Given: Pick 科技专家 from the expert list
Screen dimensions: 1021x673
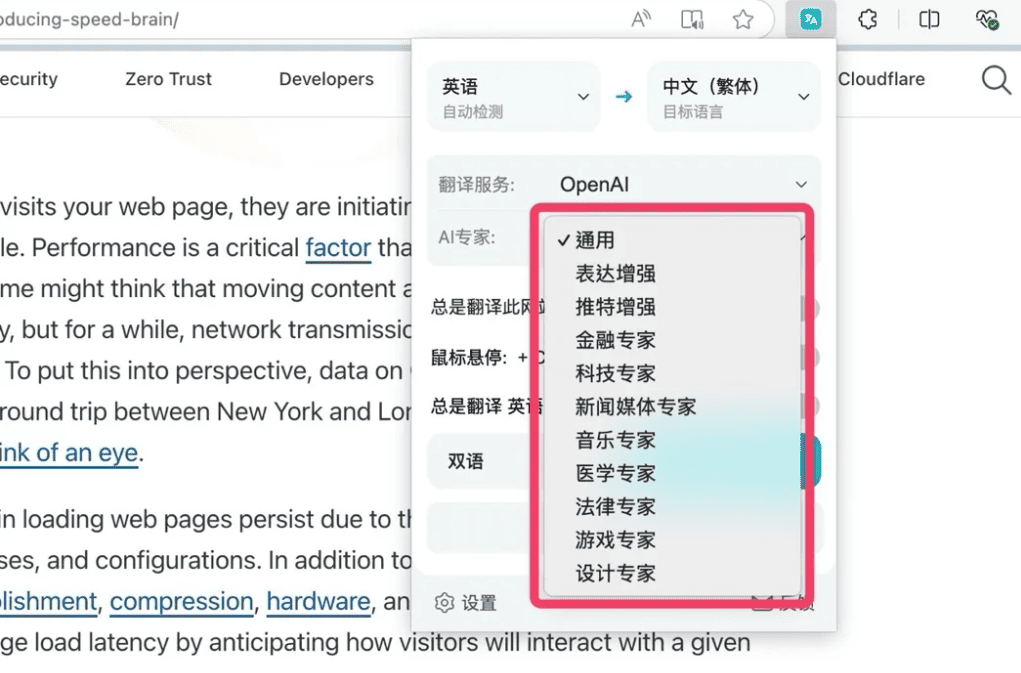Looking at the screenshot, I should (673, 374).
